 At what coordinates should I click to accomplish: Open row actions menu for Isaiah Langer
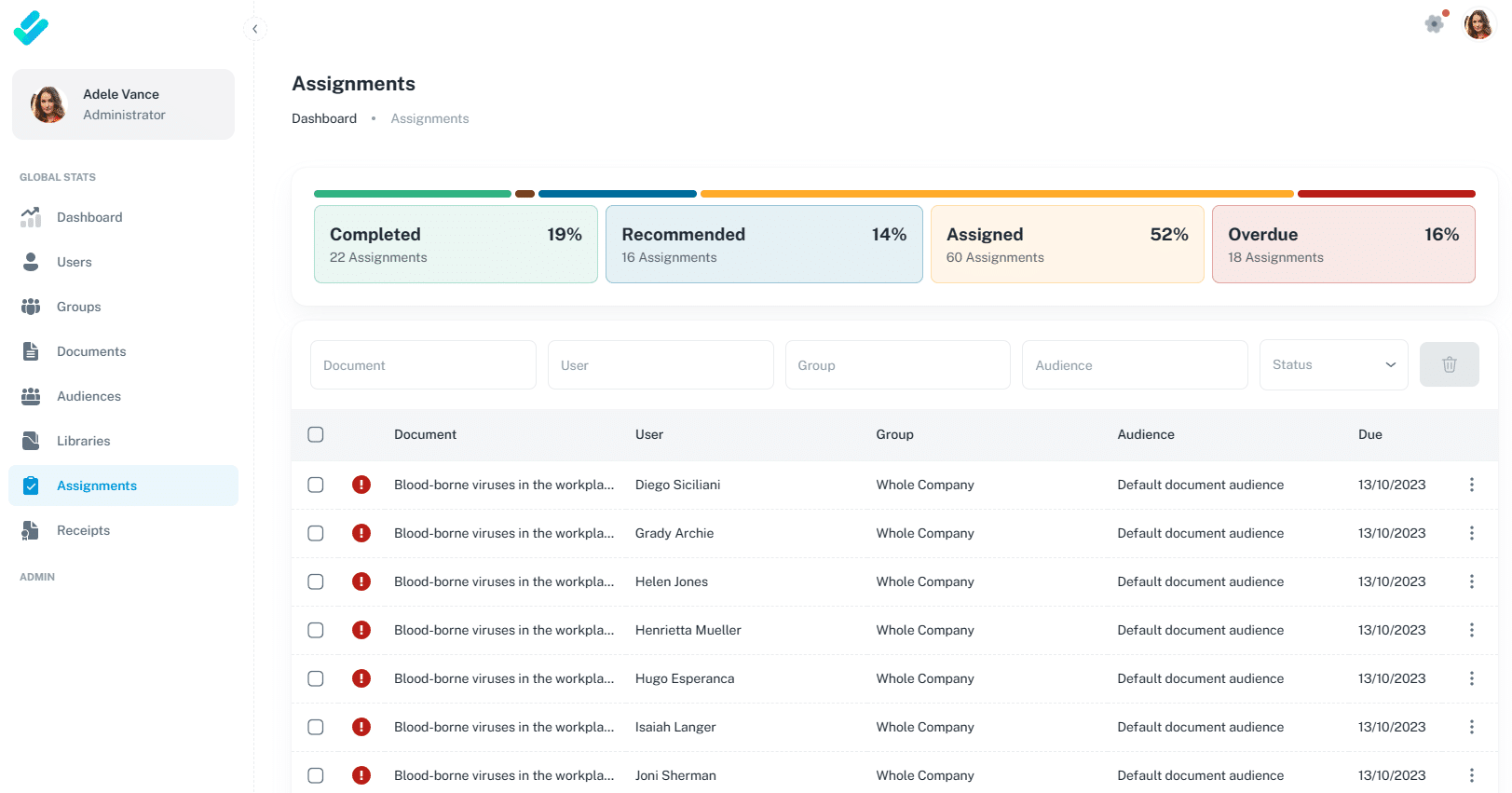tap(1472, 727)
